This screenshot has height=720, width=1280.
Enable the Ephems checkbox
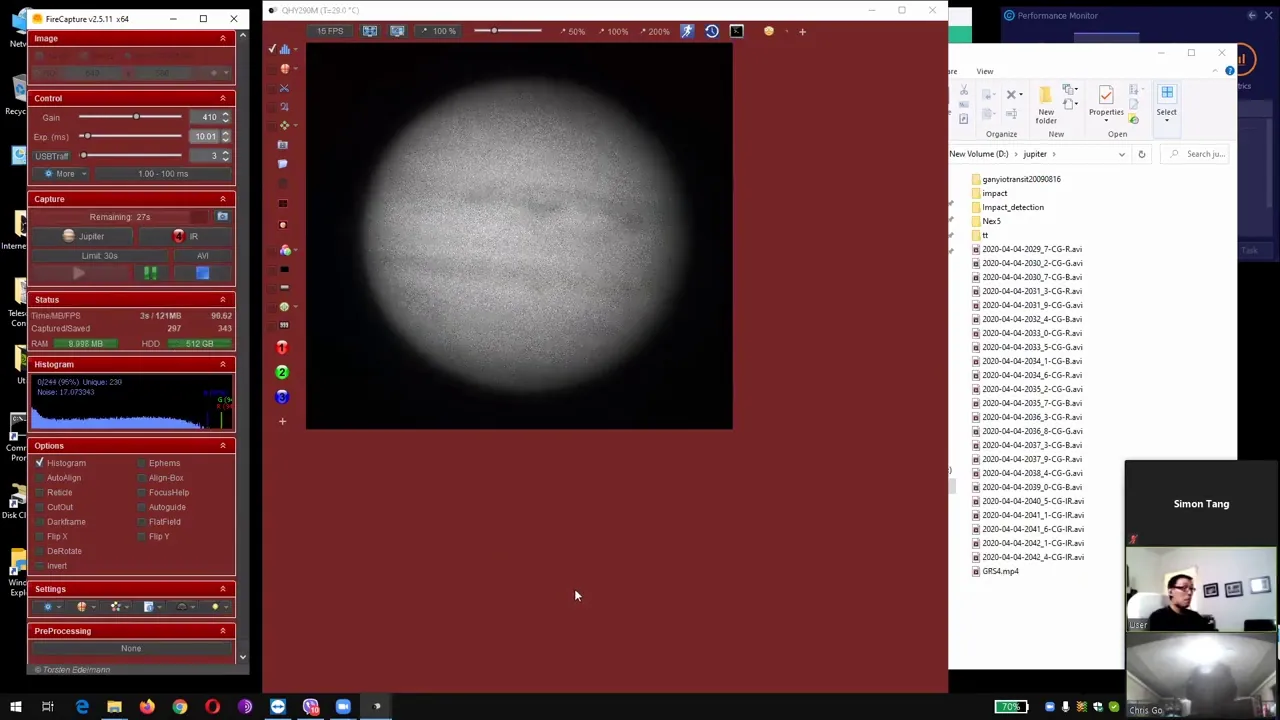141,463
